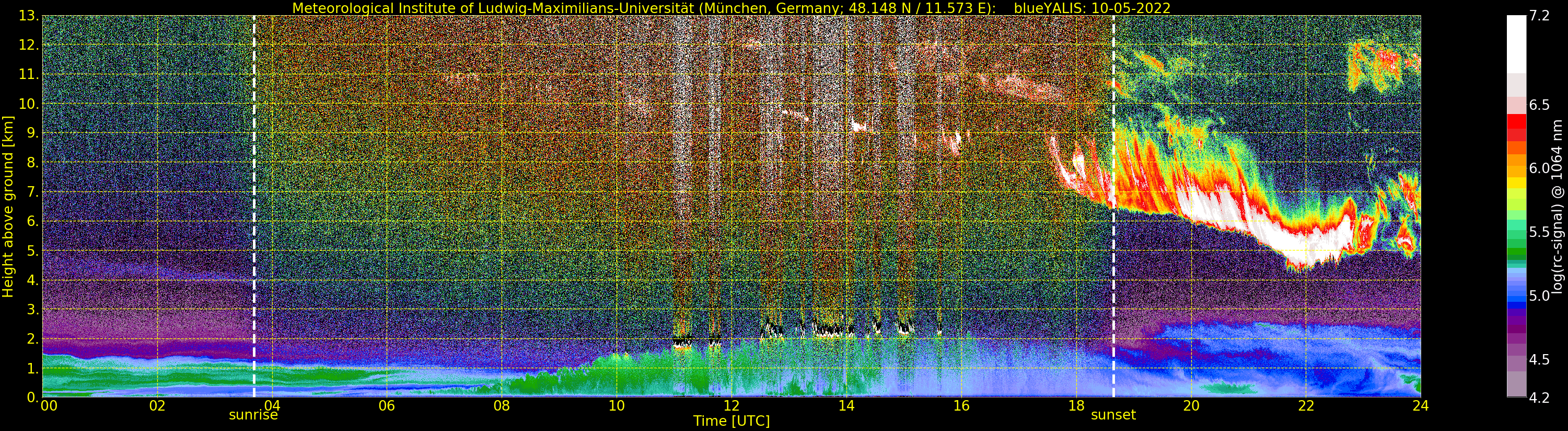This screenshot has width=1568, height=431.
Task: Click colorbar value '6.0'
Action: [1539, 168]
